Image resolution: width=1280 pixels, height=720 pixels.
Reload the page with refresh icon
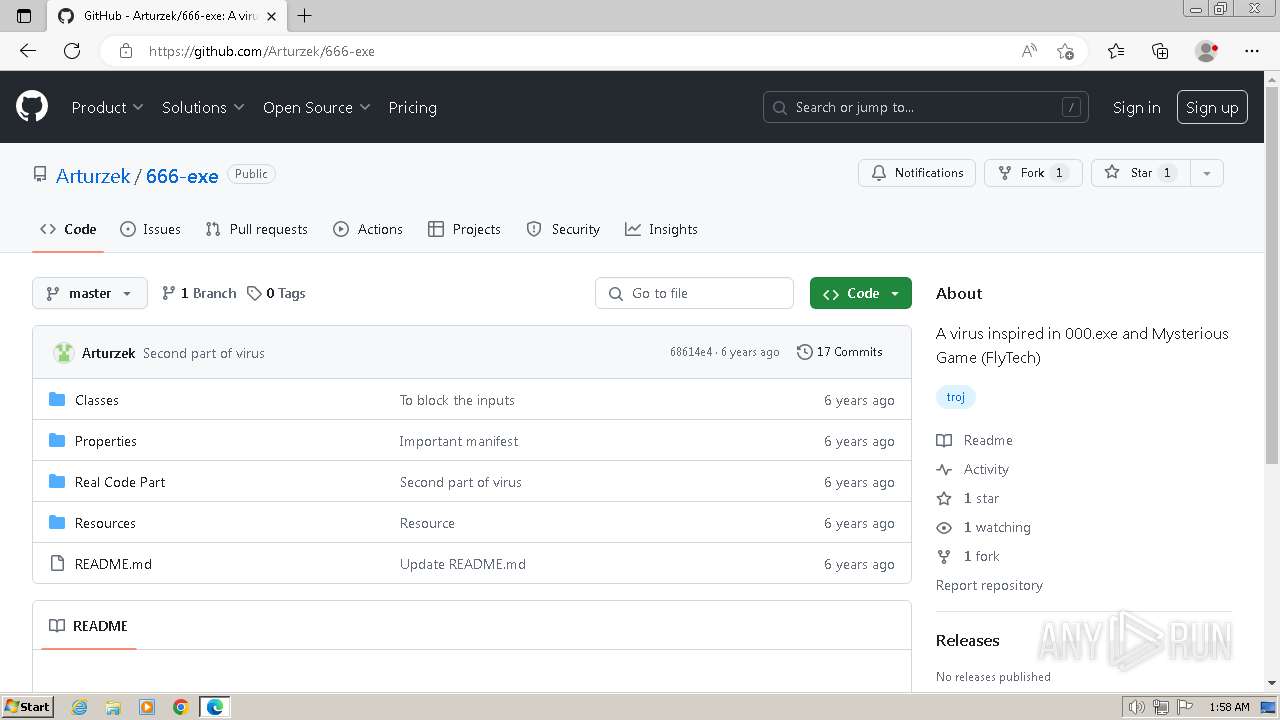(72, 51)
